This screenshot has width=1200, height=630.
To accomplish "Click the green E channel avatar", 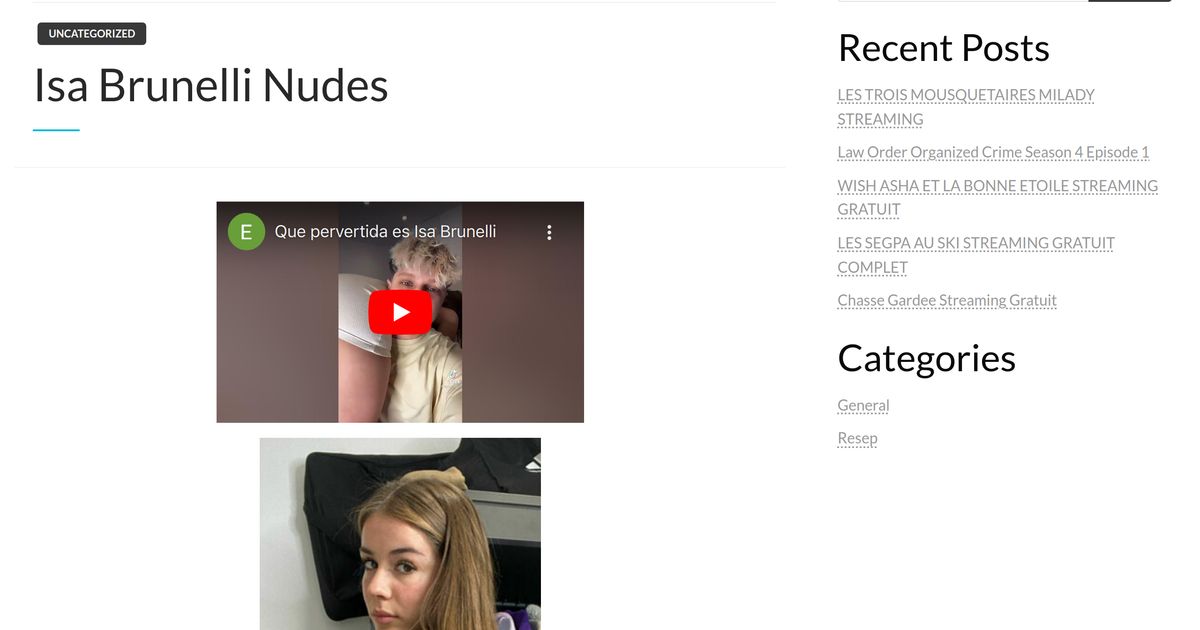I will click(x=246, y=232).
